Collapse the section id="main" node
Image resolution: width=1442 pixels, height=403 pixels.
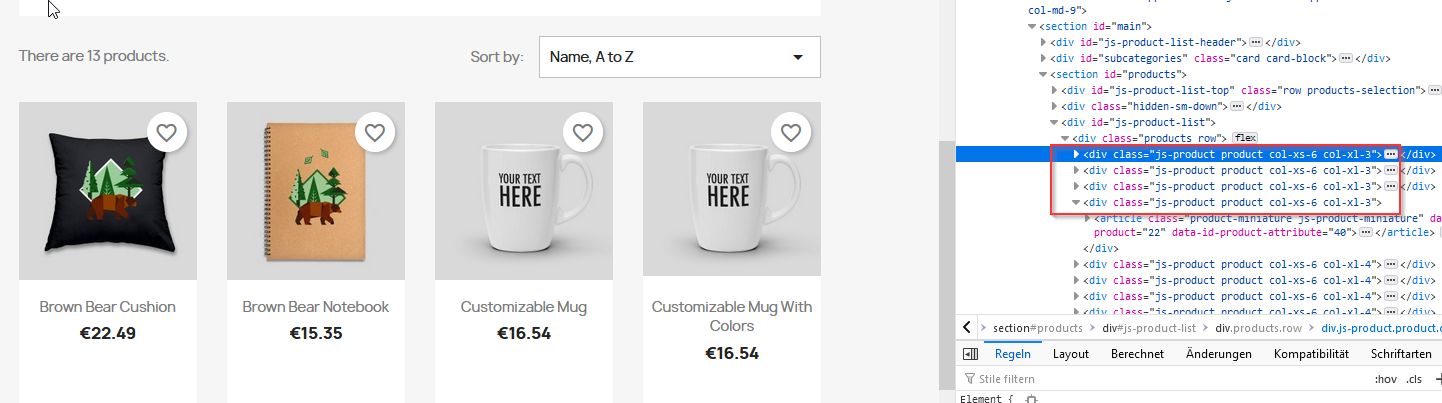1032,26
